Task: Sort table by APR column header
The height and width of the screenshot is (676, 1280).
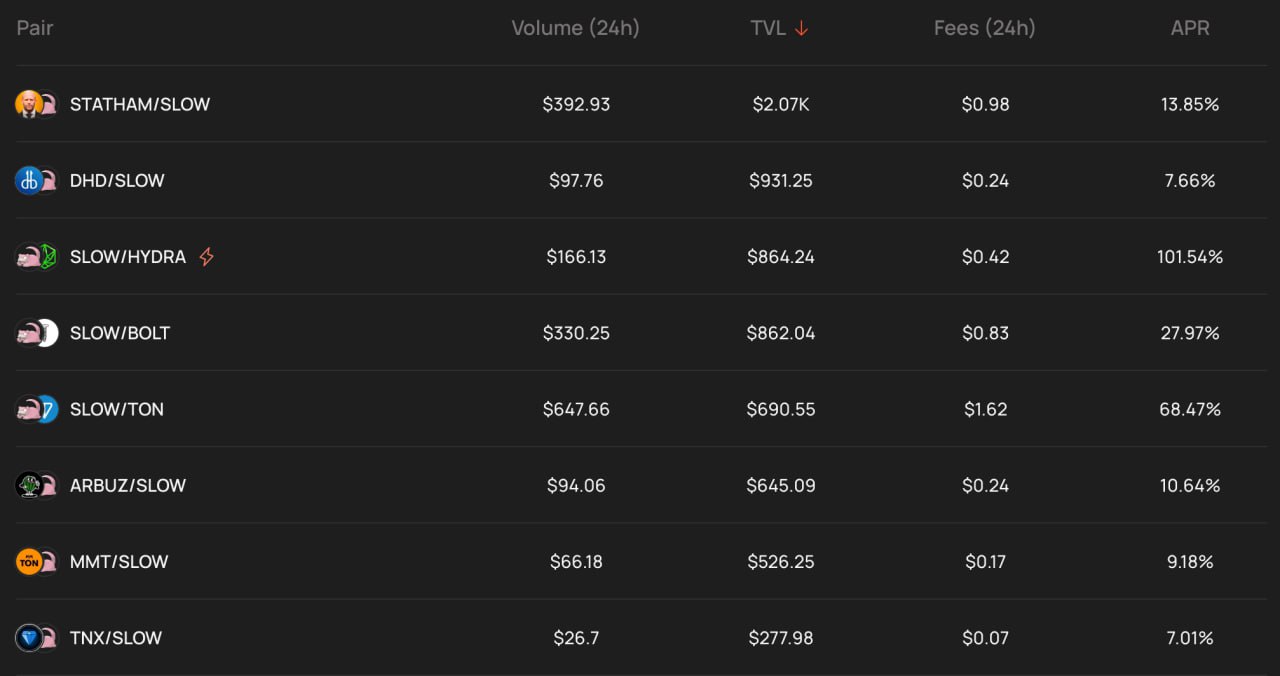Action: 1190,28
